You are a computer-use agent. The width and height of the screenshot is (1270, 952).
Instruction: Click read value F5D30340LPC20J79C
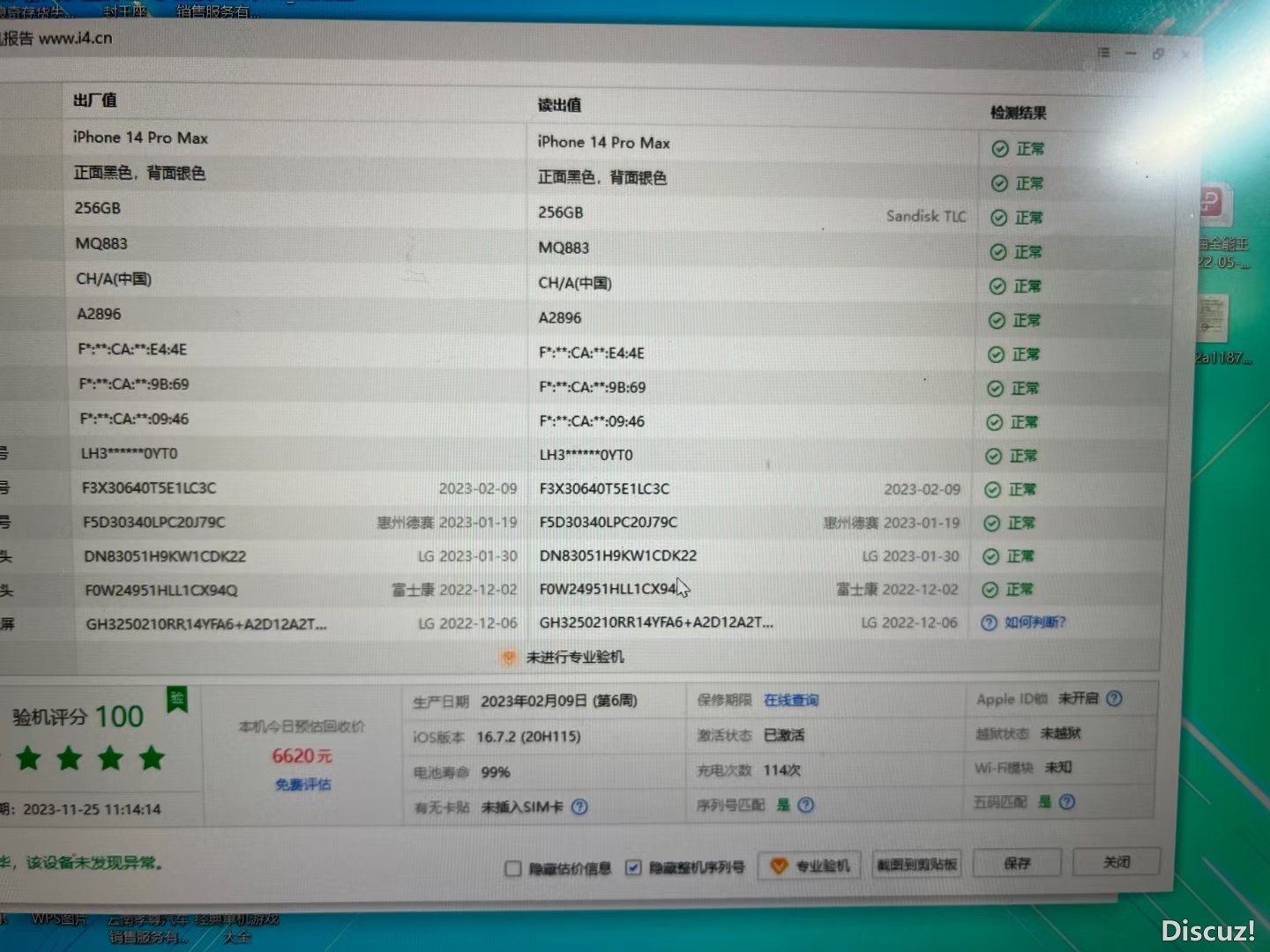pos(609,522)
